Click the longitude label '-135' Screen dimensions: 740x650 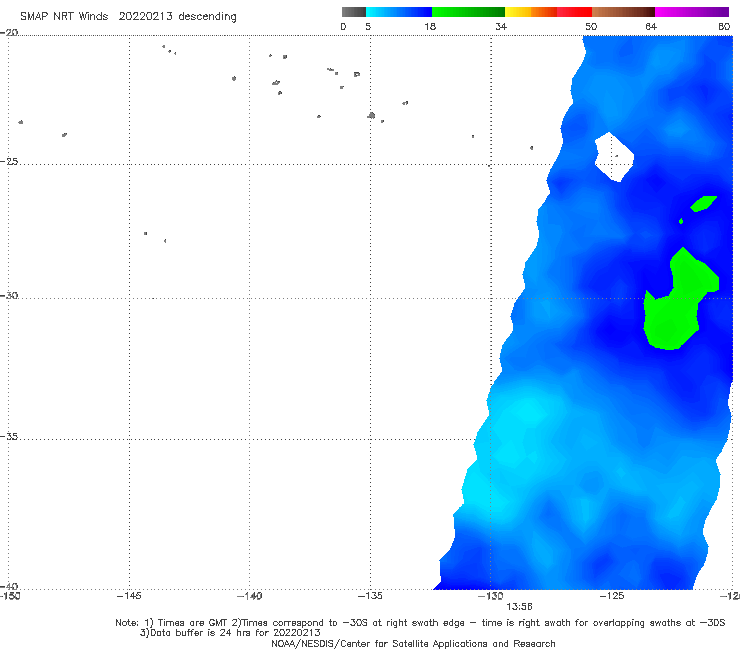[370, 596]
